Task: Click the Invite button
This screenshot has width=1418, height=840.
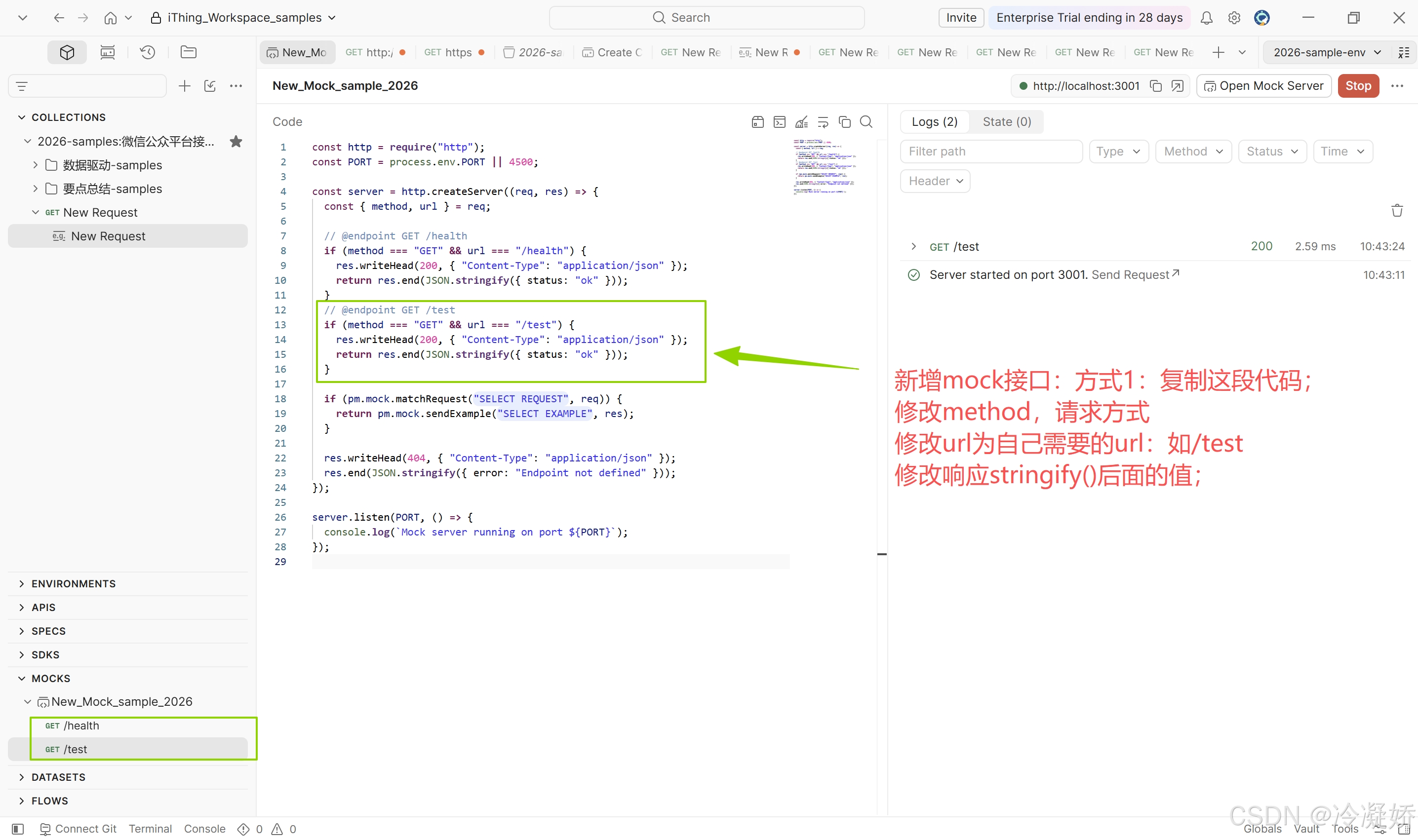Action: 961,18
